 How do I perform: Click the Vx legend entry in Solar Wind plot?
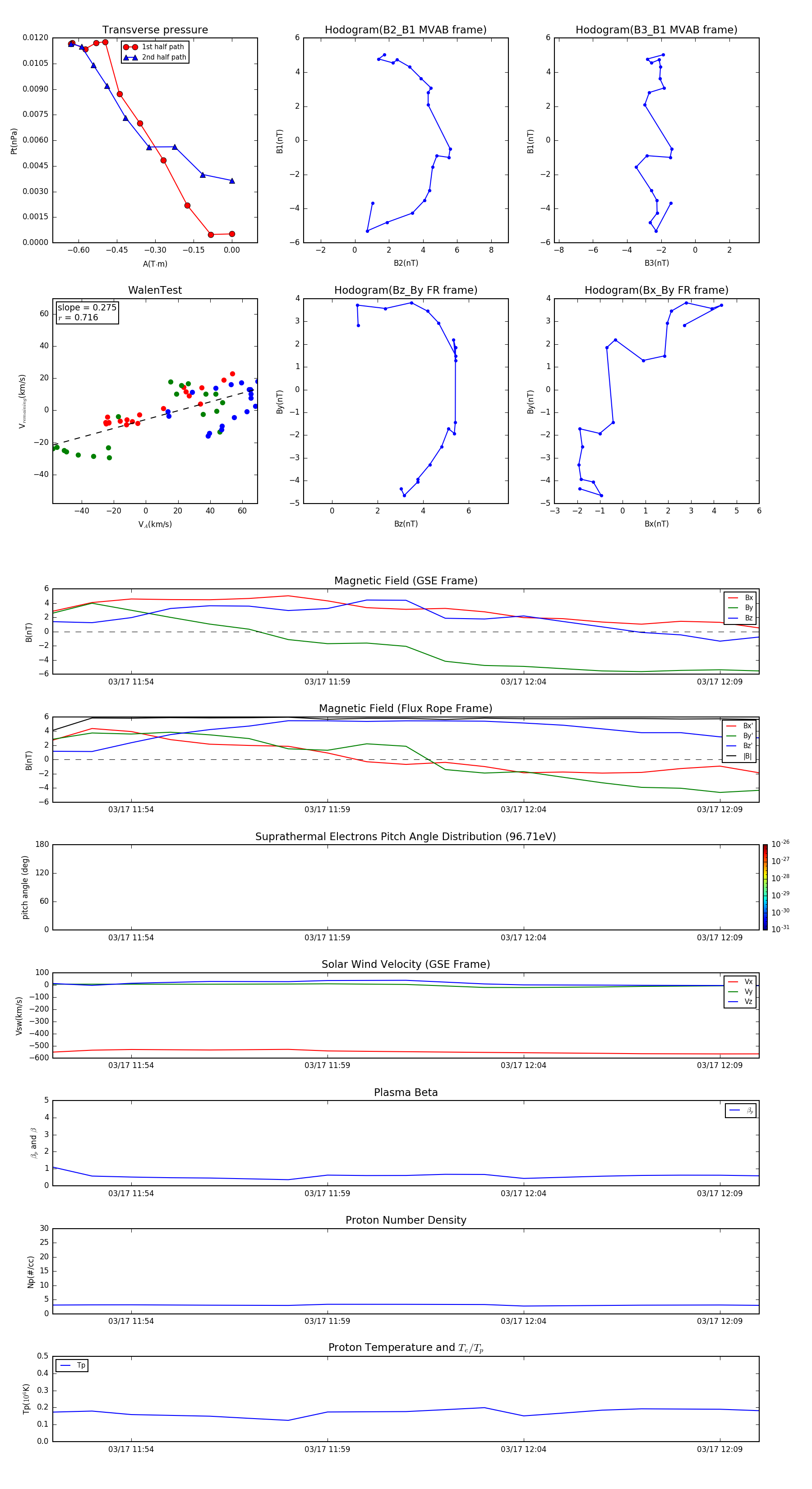740,982
